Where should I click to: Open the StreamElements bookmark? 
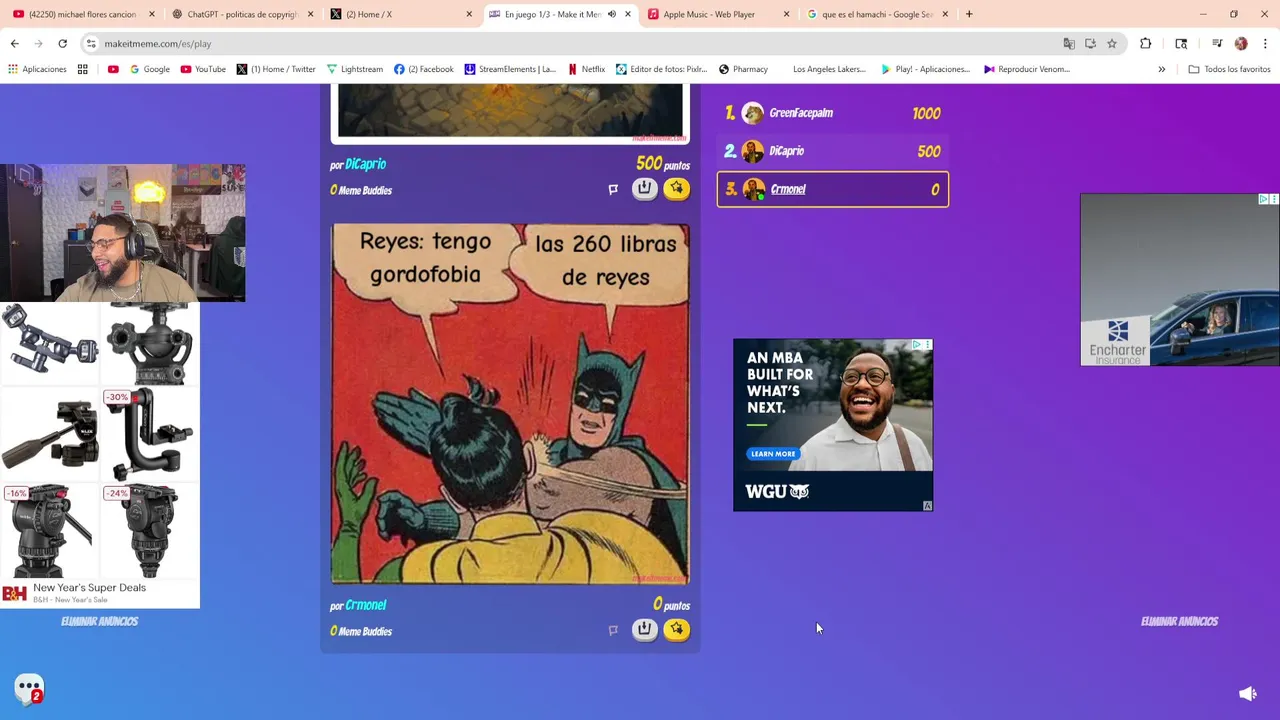[510, 69]
